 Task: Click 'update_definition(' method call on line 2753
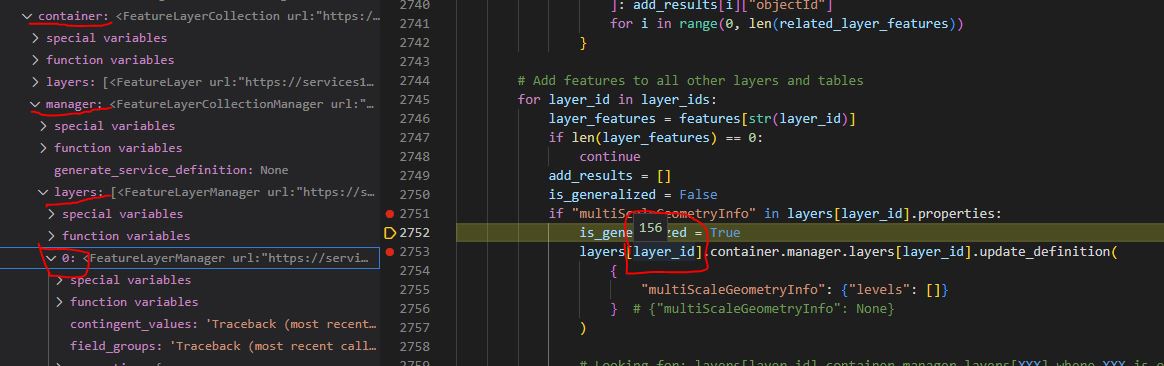[1049, 252]
